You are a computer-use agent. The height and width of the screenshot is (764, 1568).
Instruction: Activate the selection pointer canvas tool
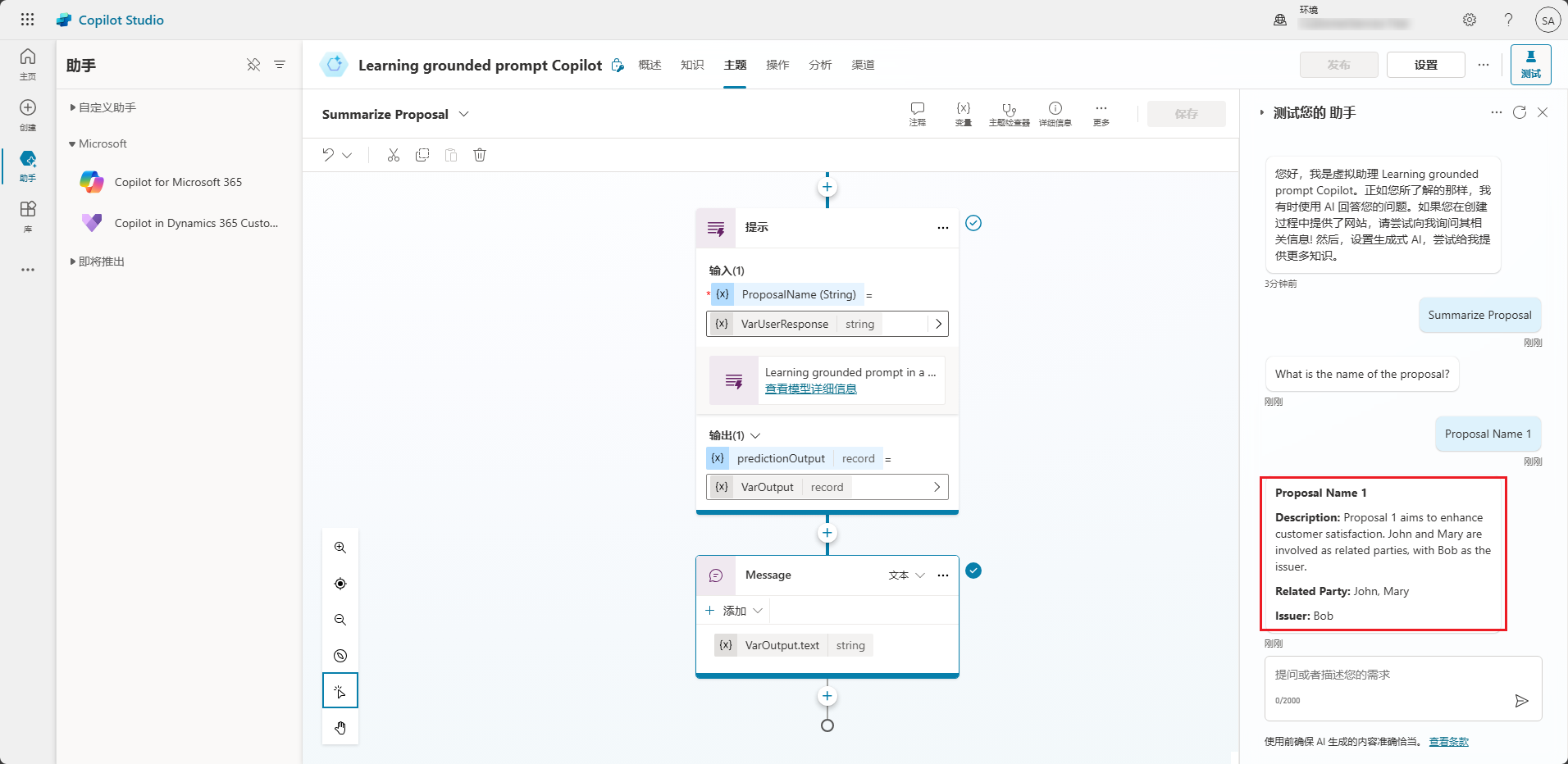click(x=340, y=691)
